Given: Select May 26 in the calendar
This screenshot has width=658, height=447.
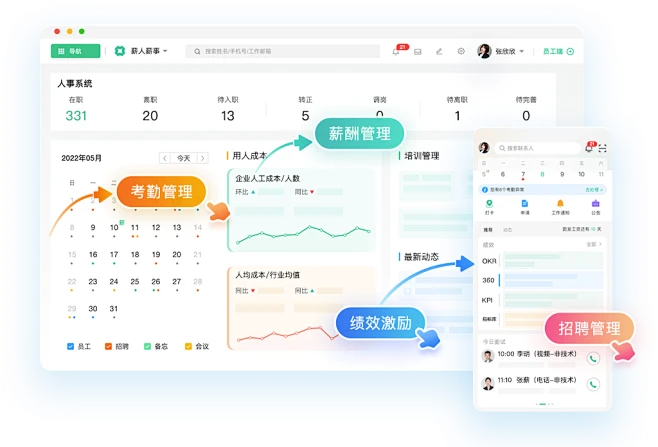Looking at the screenshot, I should click(156, 282).
